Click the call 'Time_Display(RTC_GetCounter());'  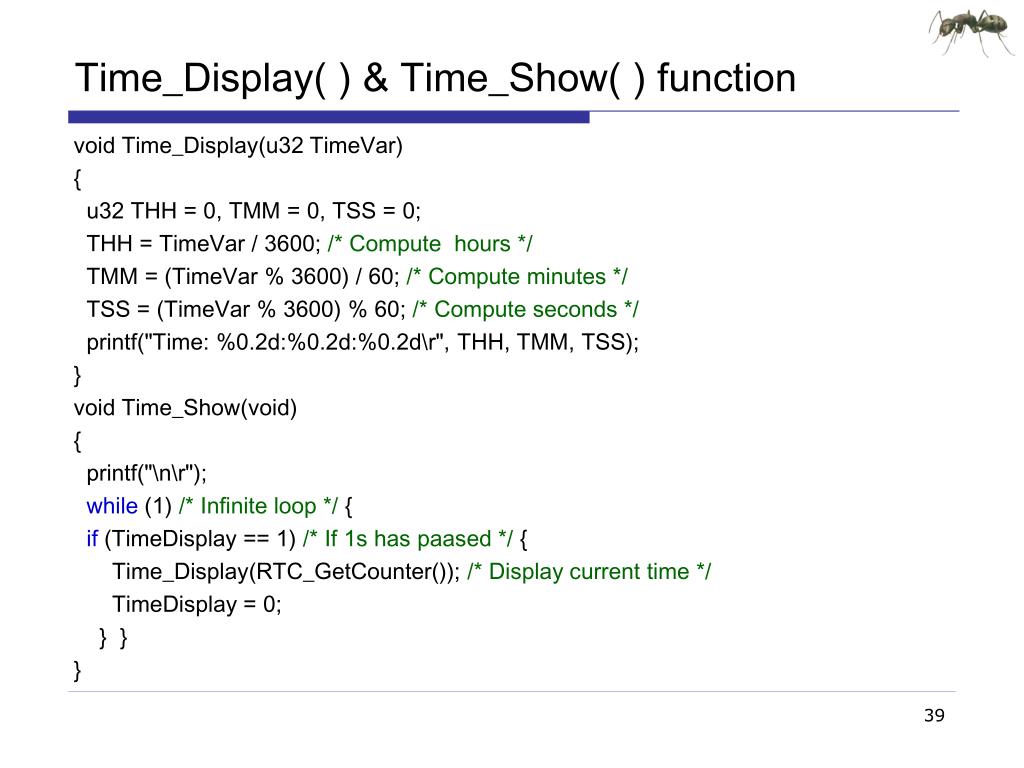click(x=286, y=572)
